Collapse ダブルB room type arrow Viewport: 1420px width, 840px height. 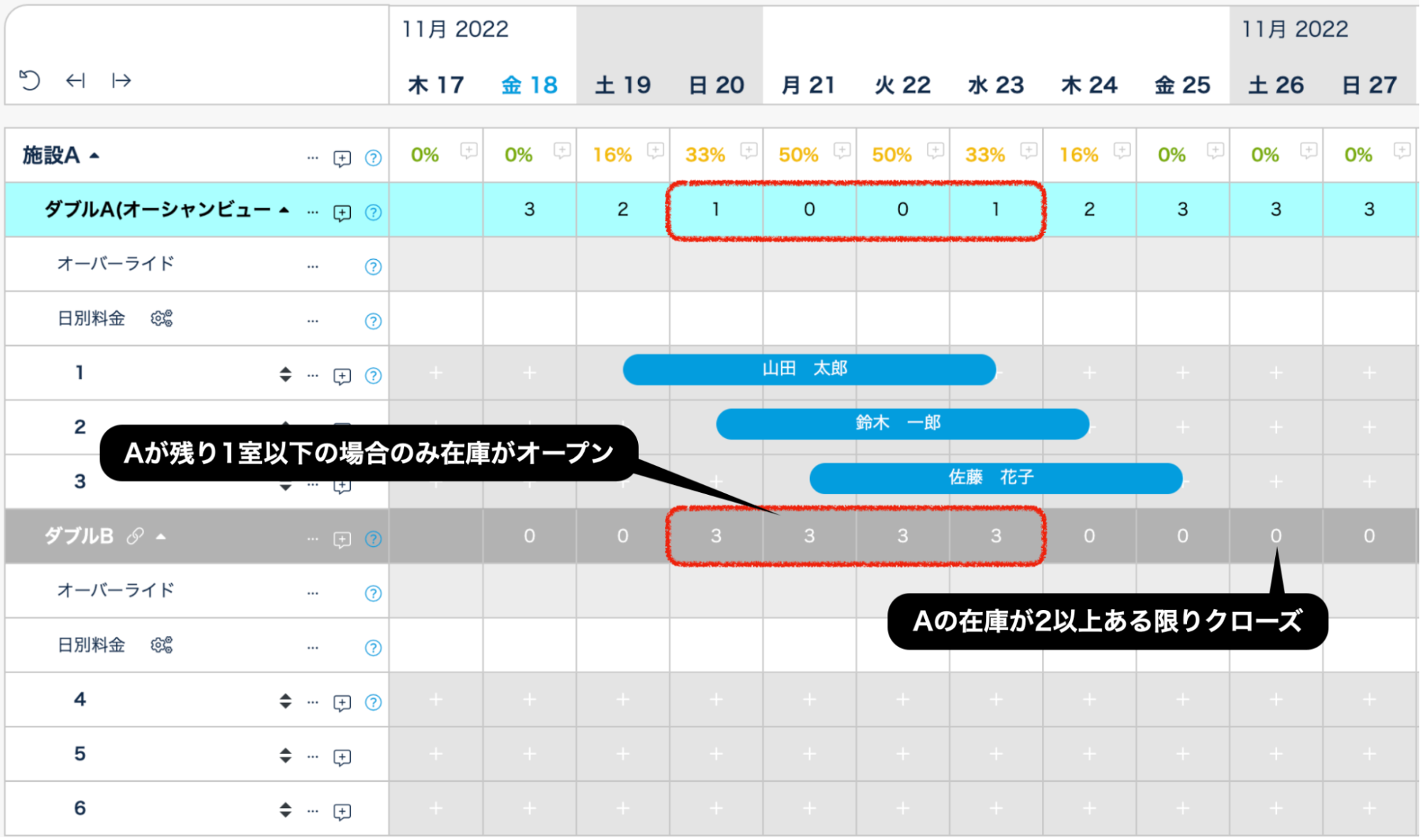coord(161,537)
